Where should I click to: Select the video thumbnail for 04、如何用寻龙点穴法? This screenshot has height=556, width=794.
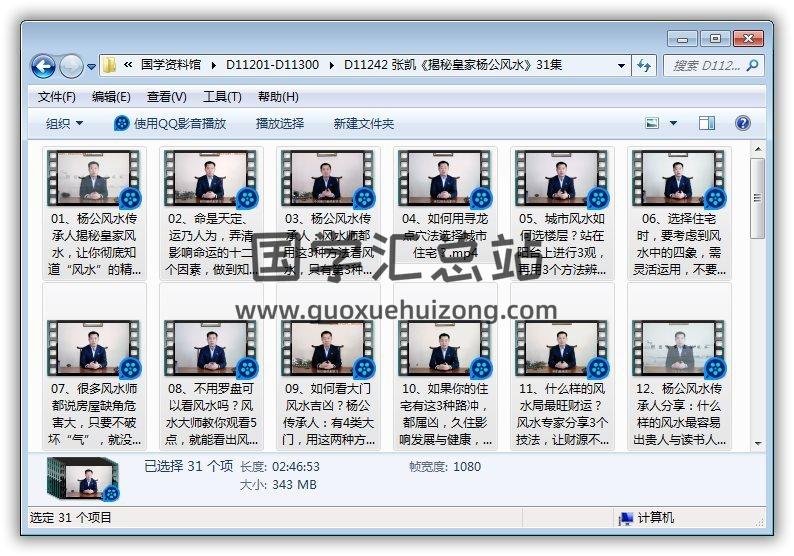(444, 178)
